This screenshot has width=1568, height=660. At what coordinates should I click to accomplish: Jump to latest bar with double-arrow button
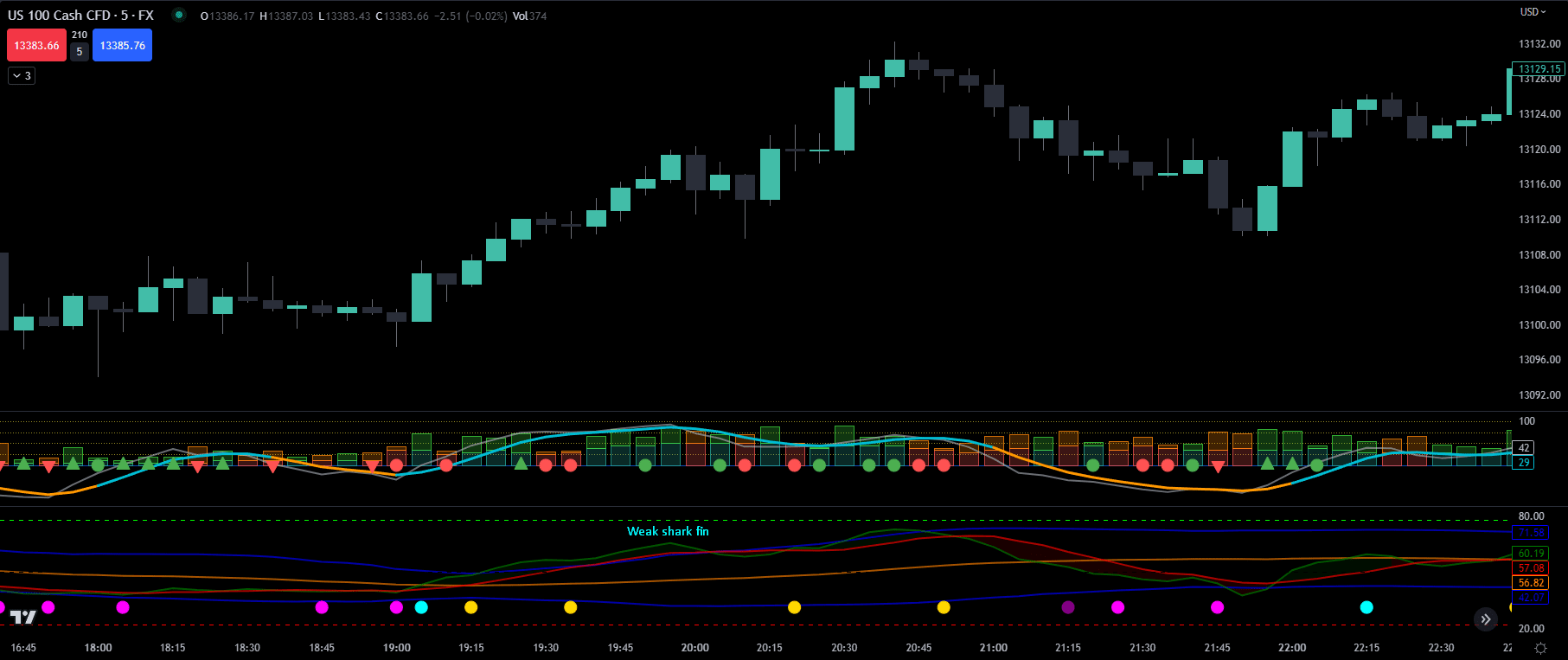click(1485, 618)
